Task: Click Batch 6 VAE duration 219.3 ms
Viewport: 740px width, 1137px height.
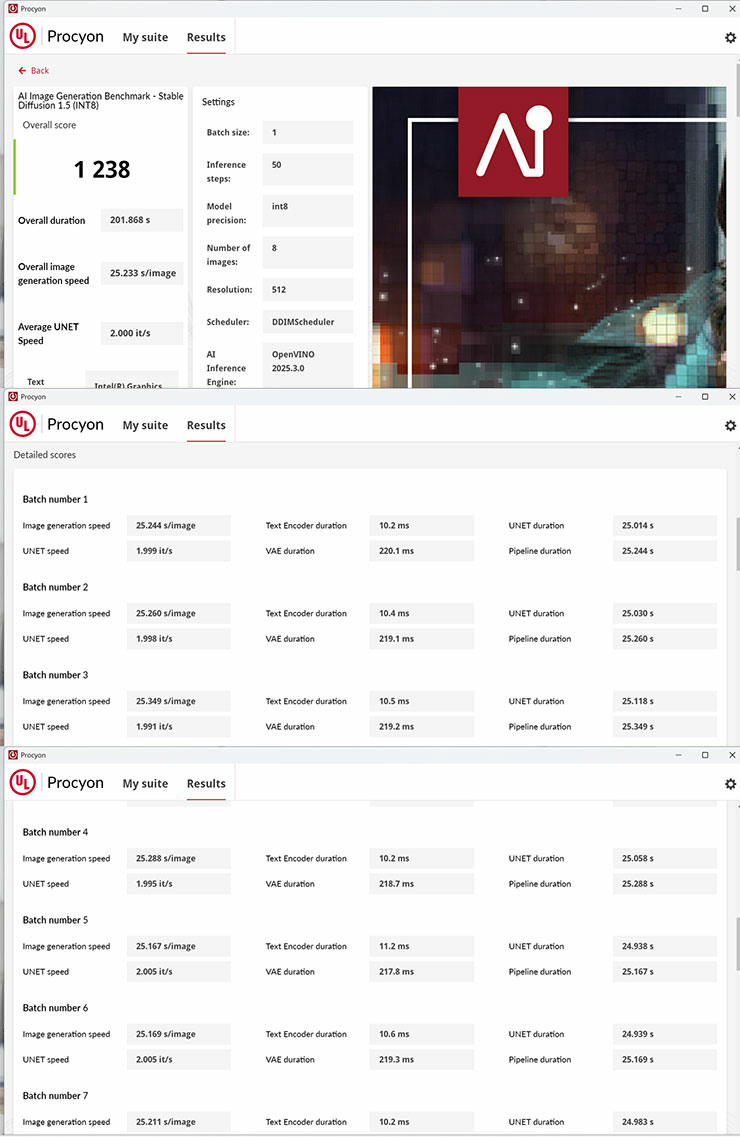Action: [x=421, y=1059]
